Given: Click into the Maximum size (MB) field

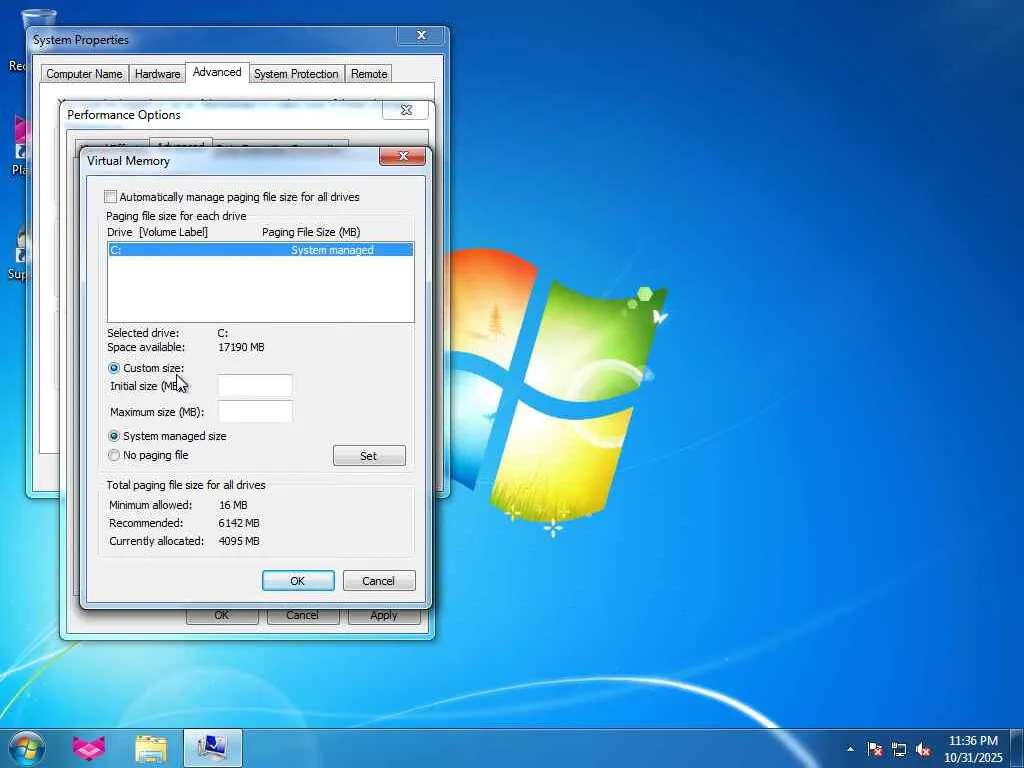Looking at the screenshot, I should point(255,411).
